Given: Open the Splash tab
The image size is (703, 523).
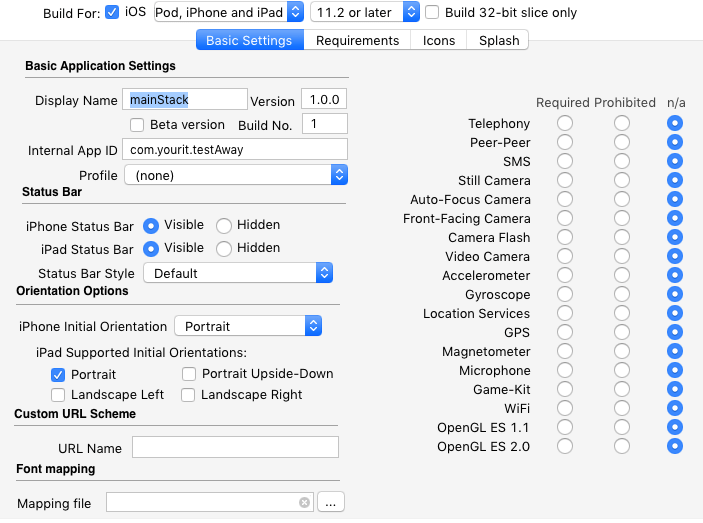Looking at the screenshot, I should (499, 41).
